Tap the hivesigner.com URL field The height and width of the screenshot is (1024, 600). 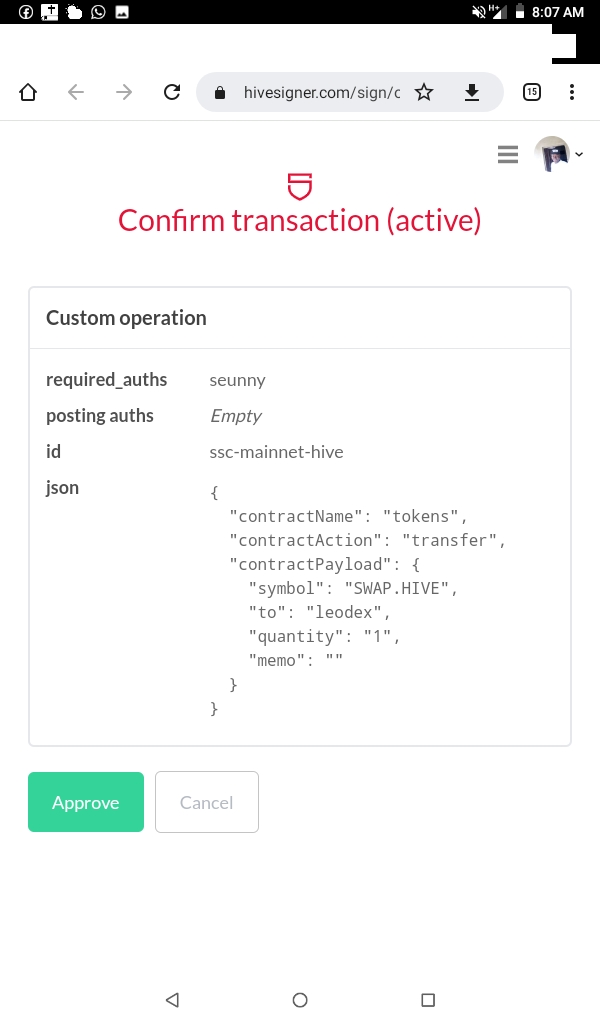coord(321,93)
